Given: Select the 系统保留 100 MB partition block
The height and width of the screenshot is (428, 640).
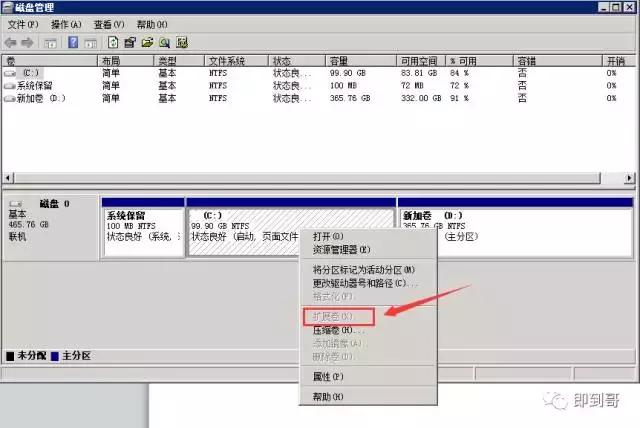Looking at the screenshot, I should tap(143, 228).
